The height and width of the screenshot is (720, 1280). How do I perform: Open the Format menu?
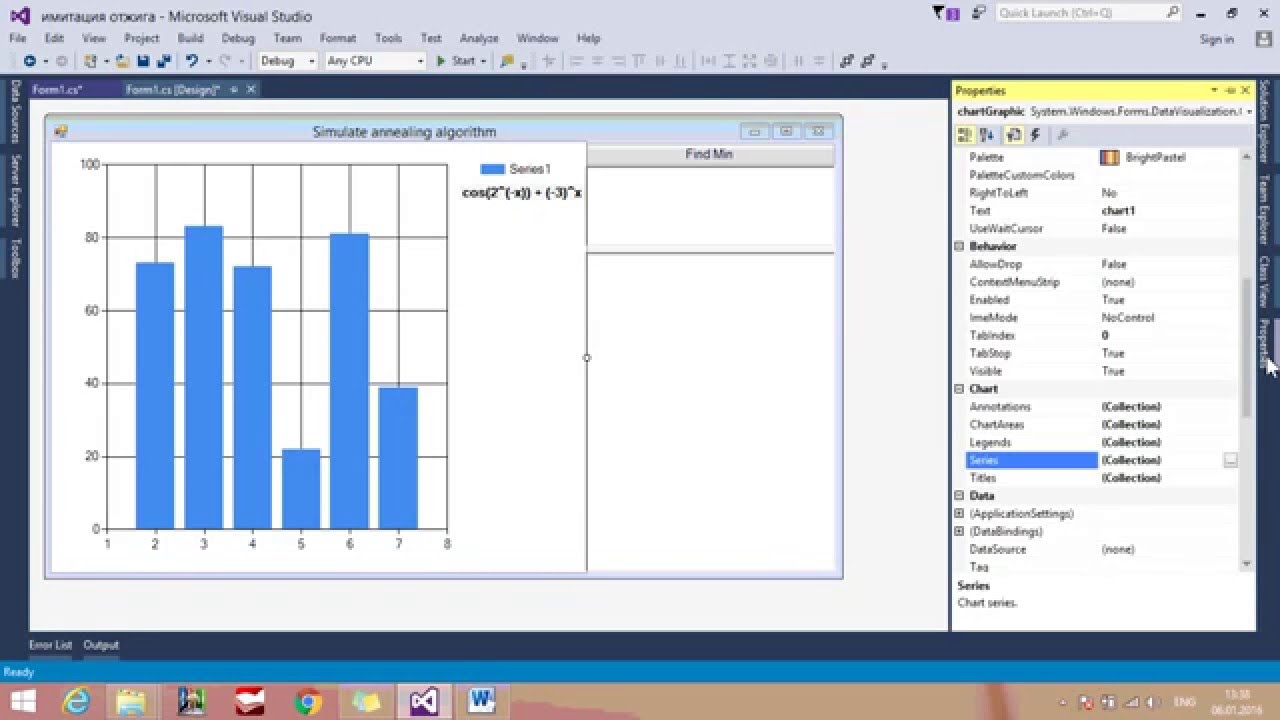pos(338,38)
